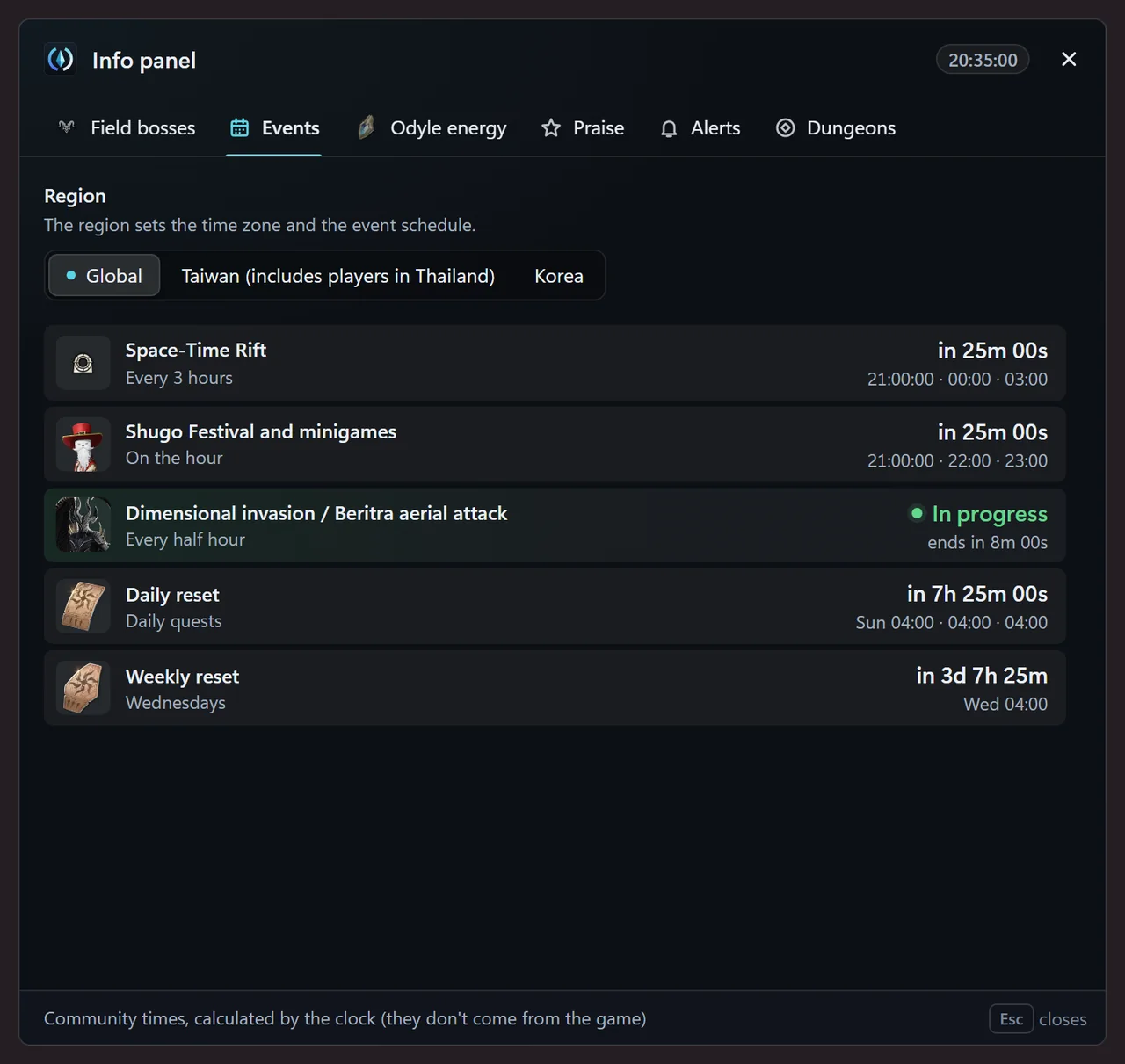Click the Dungeons target icon
The height and width of the screenshot is (1064, 1125).
785,128
